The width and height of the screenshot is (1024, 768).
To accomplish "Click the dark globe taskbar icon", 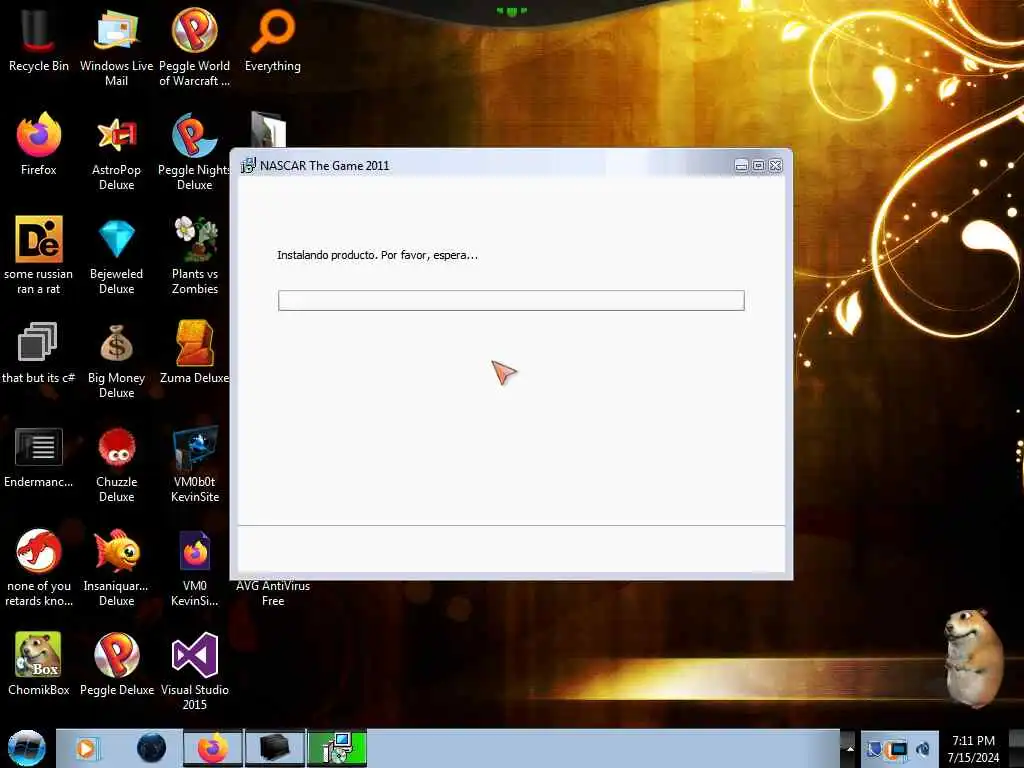I will (152, 748).
